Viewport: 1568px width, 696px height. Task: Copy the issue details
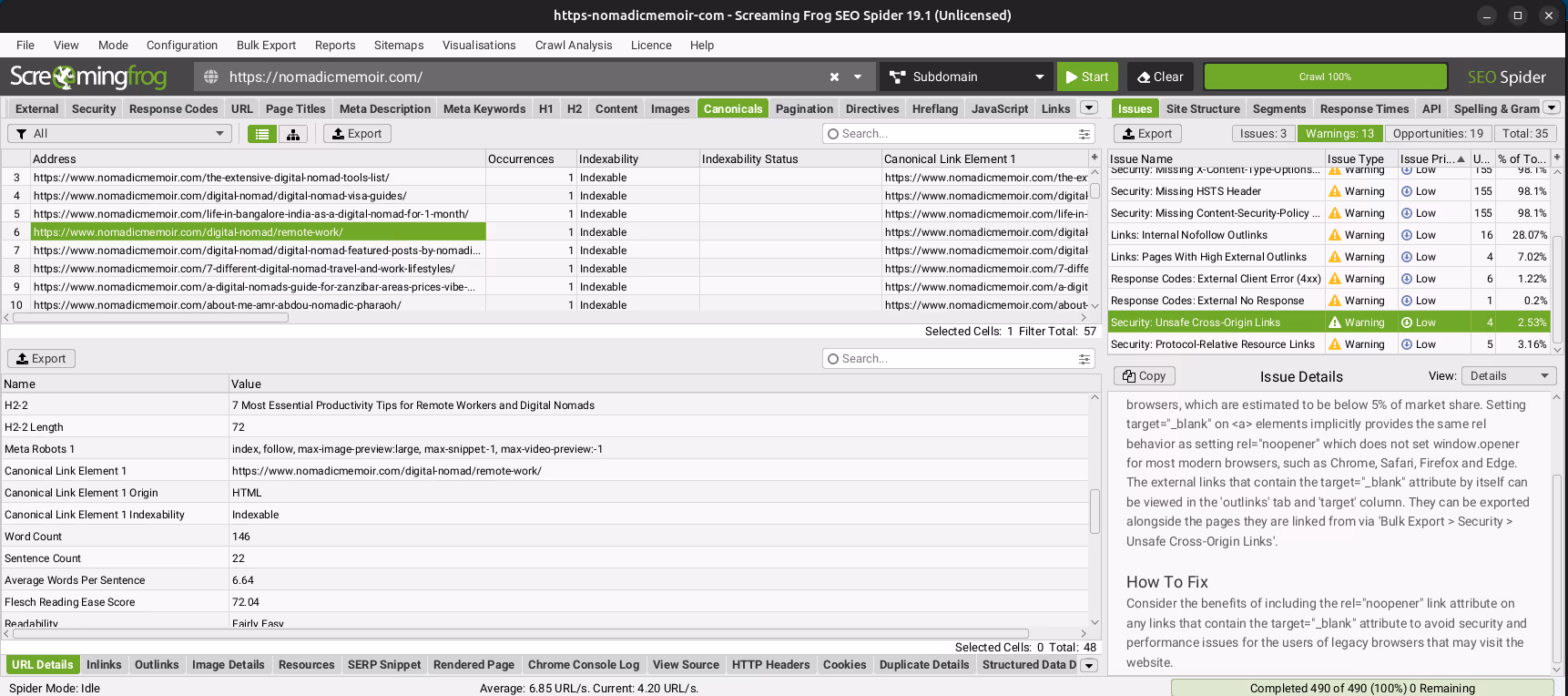click(1145, 376)
